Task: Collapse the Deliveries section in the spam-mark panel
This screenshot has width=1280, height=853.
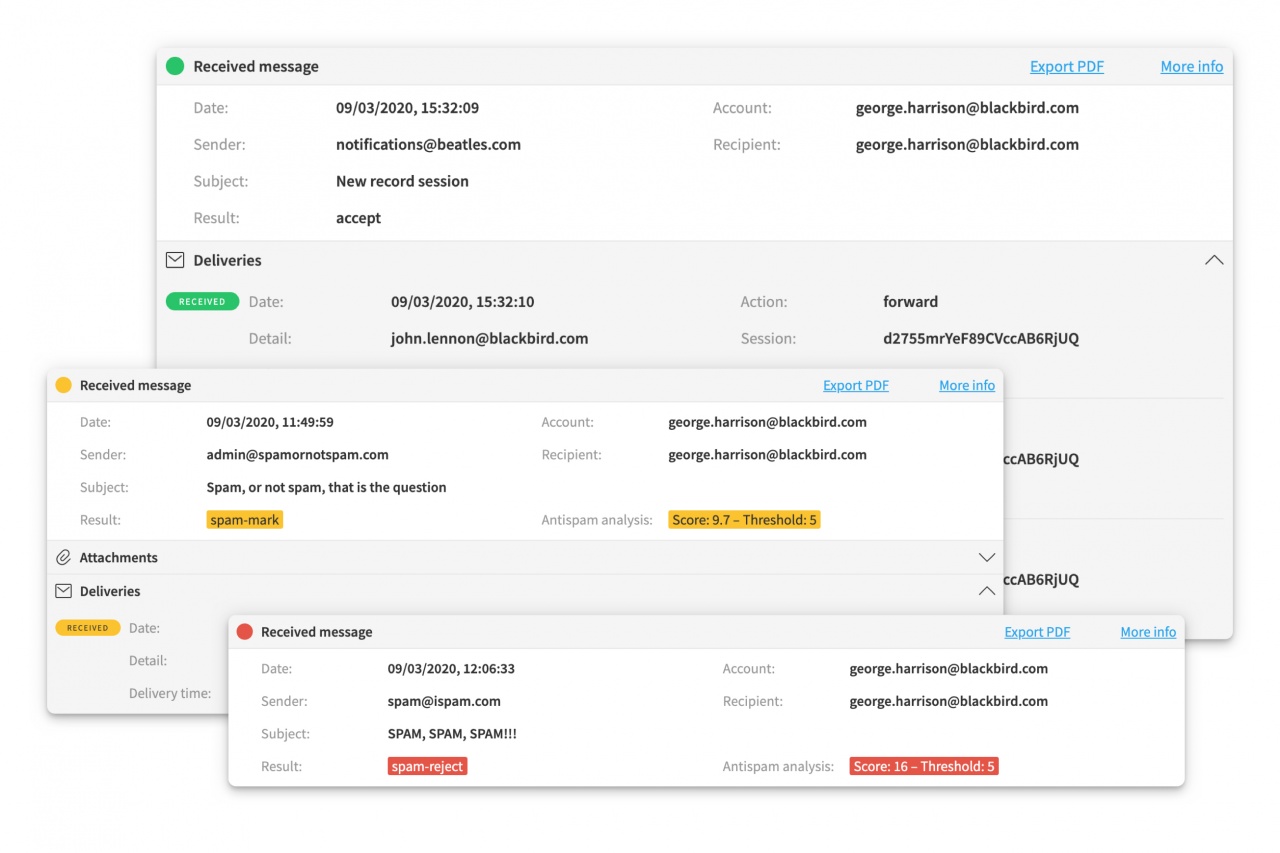Action: click(x=986, y=591)
